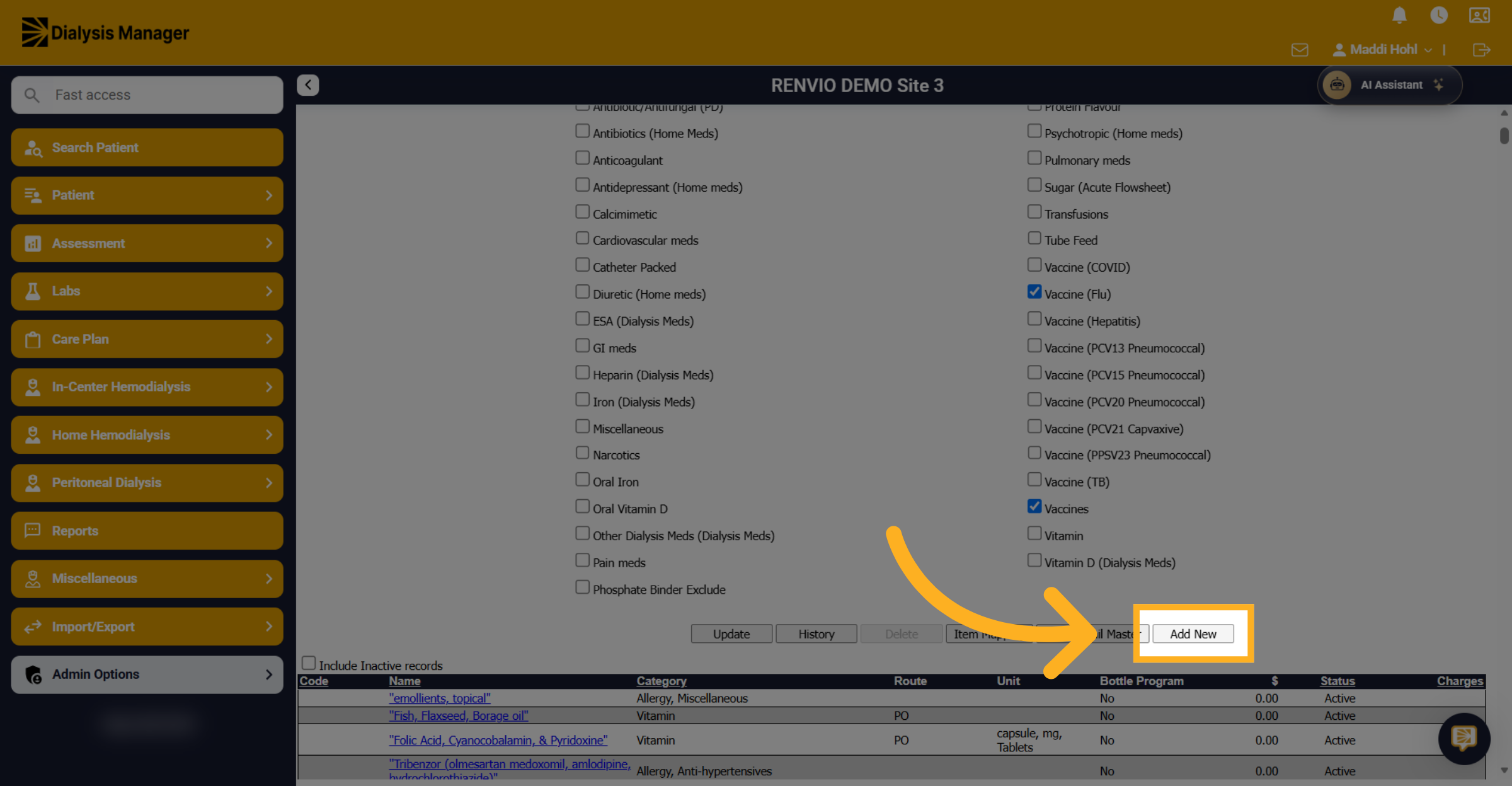Check the Anticoagulant checkbox

click(582, 158)
